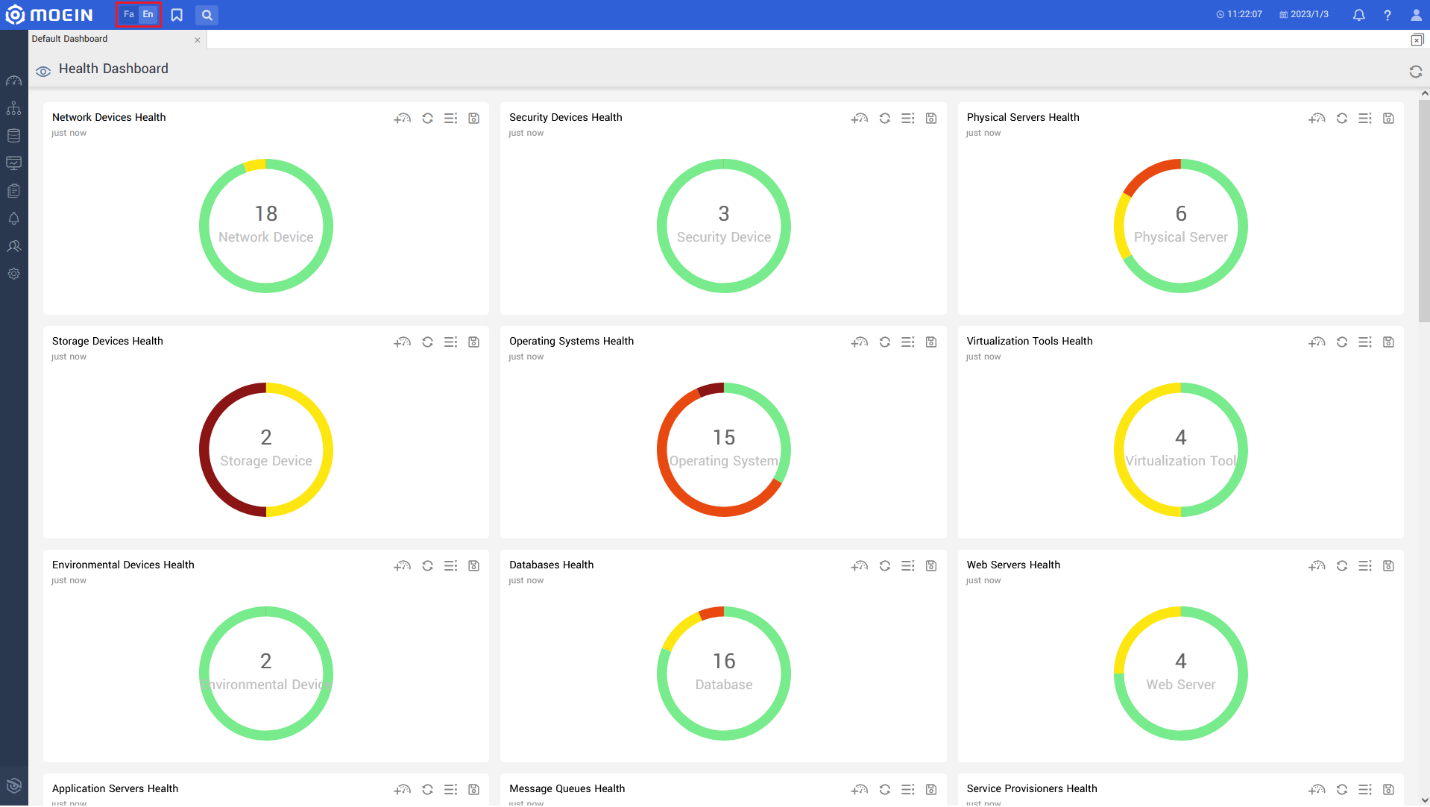The width and height of the screenshot is (1430, 807).
Task: Click the 15 Operating System count
Action: click(x=724, y=438)
